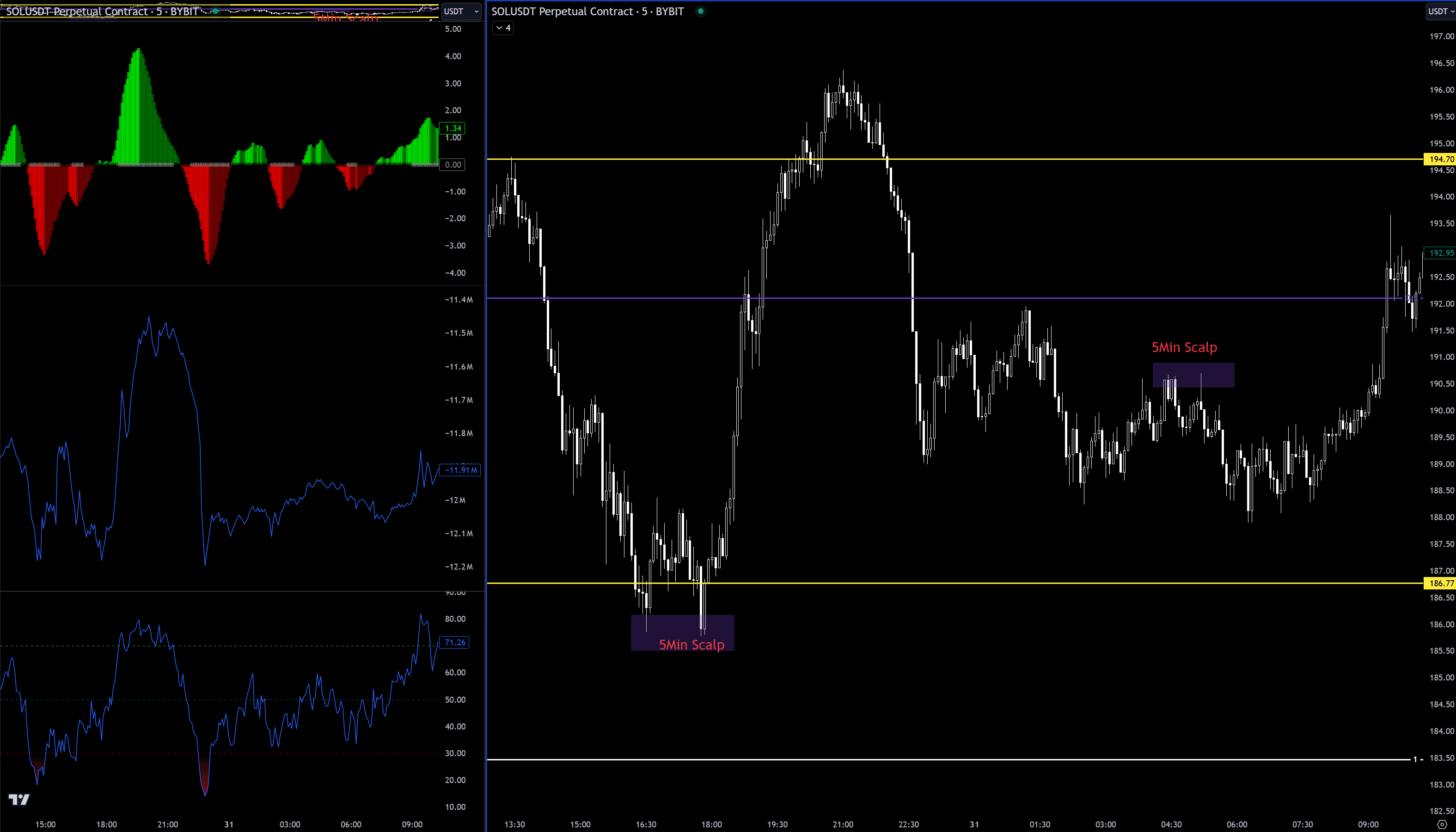Click the right chart SOLUSDT symbol title
The width and height of the screenshot is (1456, 832).
pos(587,12)
